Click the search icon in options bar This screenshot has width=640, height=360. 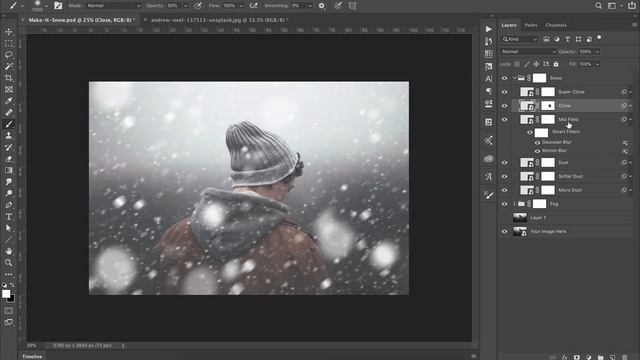598,6
